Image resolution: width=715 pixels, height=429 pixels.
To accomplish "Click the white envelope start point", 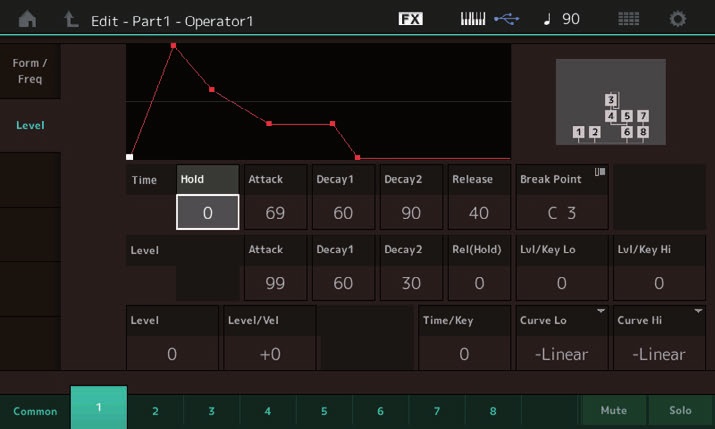I will pos(130,157).
